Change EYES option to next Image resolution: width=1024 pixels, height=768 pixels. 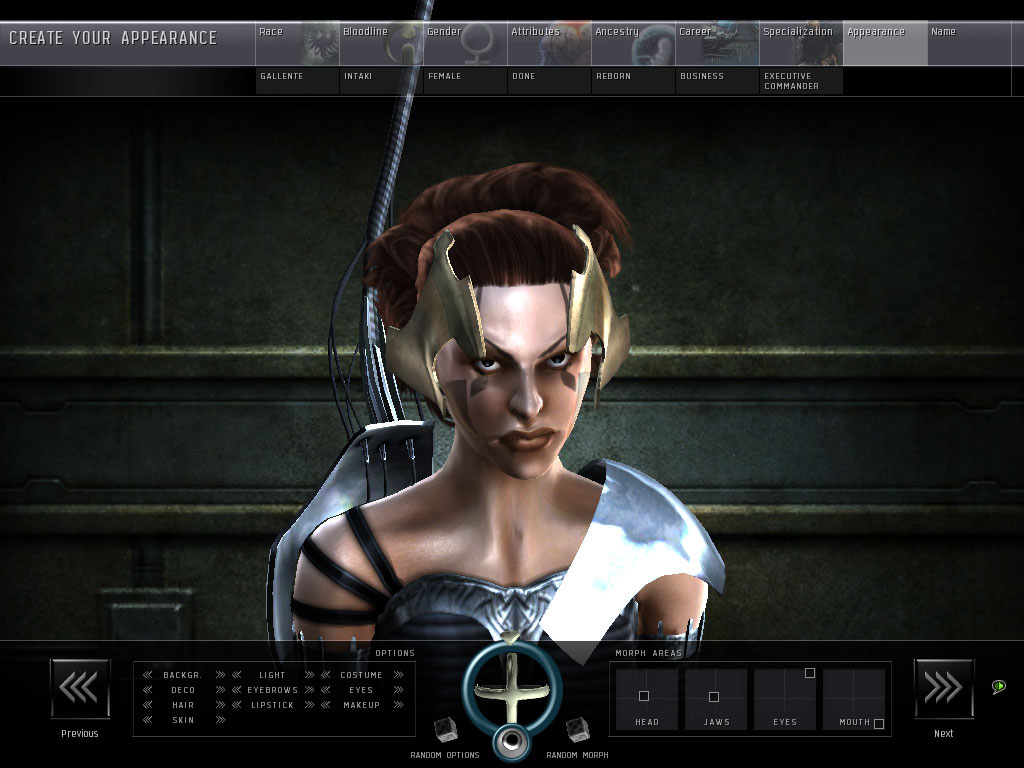click(398, 690)
